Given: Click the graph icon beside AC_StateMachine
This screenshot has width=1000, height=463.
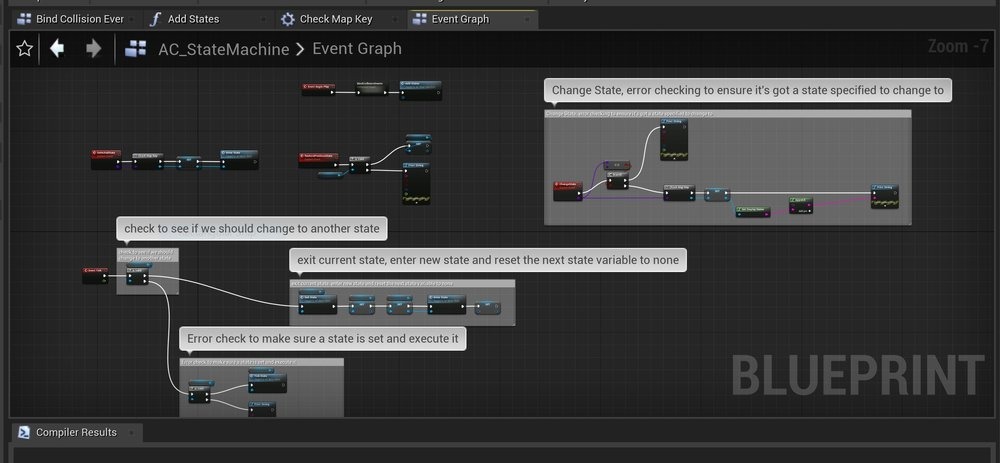Looking at the screenshot, I should (137, 49).
